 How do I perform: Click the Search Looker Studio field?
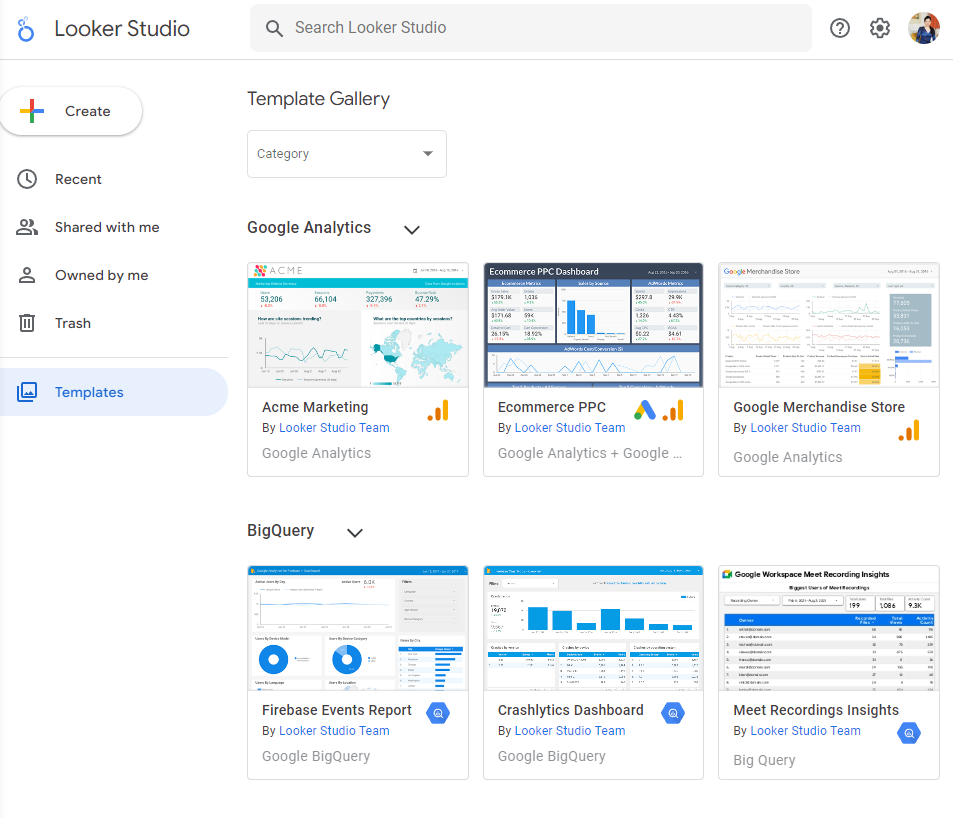pyautogui.click(x=531, y=28)
